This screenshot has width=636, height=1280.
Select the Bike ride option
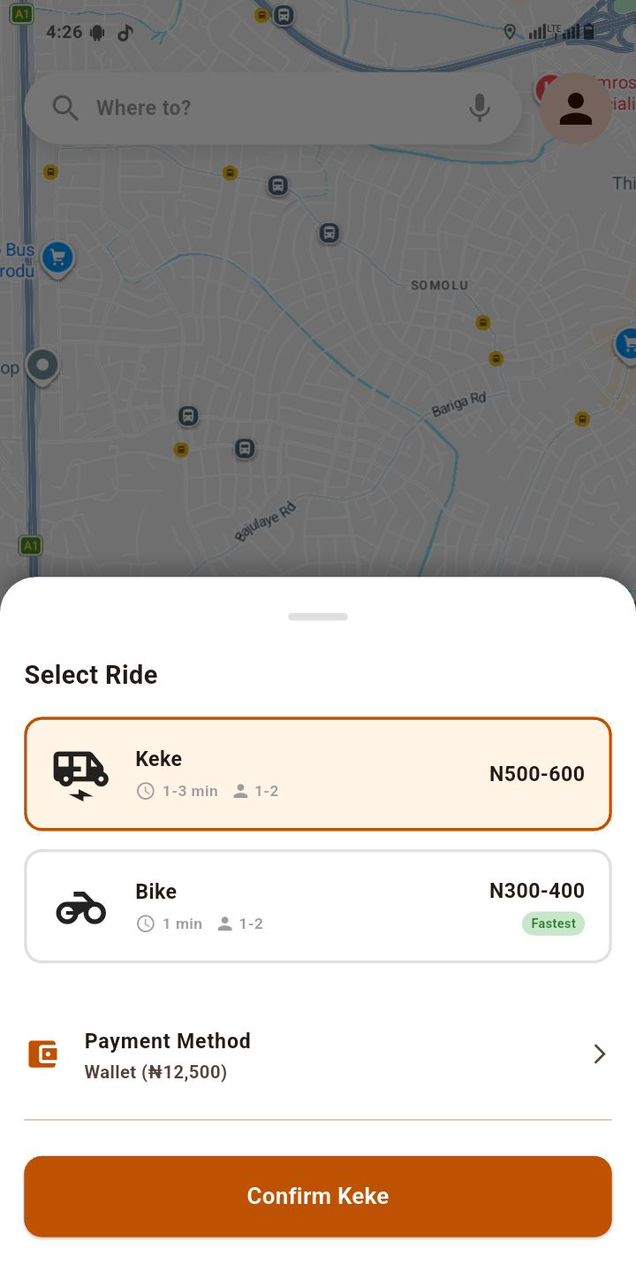click(x=317, y=905)
